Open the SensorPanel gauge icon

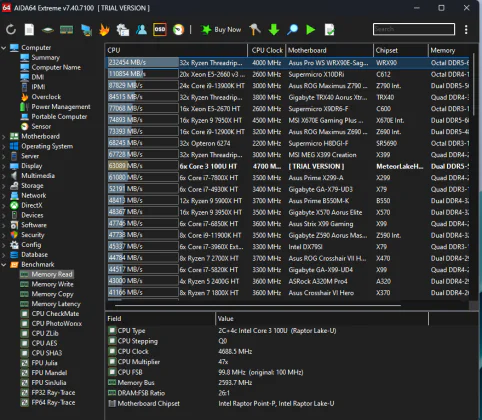179,30
